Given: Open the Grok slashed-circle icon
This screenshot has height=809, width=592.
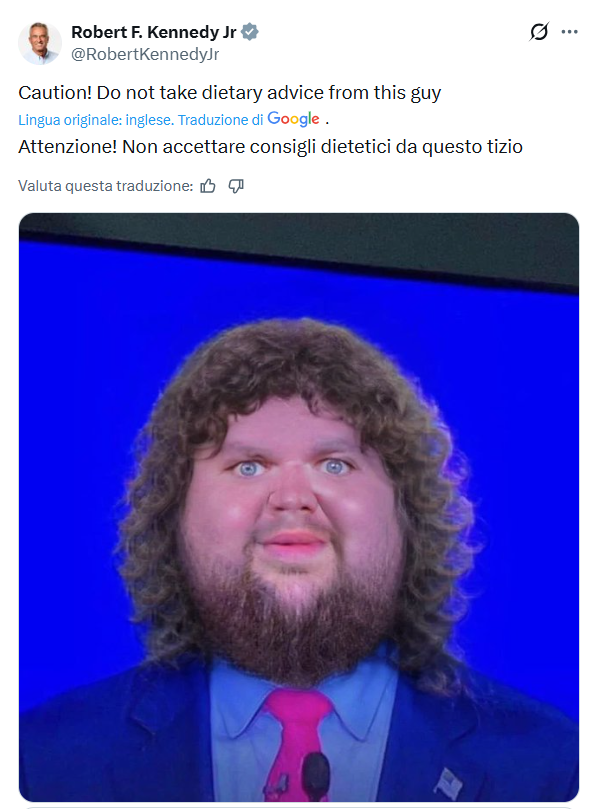Looking at the screenshot, I should 539,32.
